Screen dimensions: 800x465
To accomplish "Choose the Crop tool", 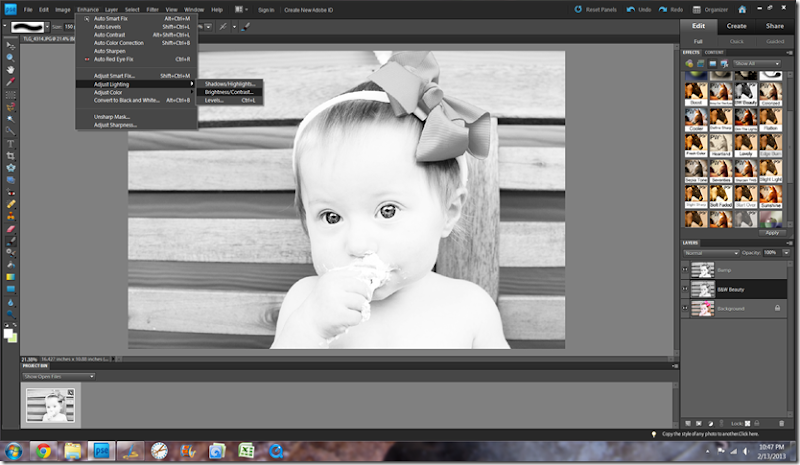I will (x=10, y=155).
